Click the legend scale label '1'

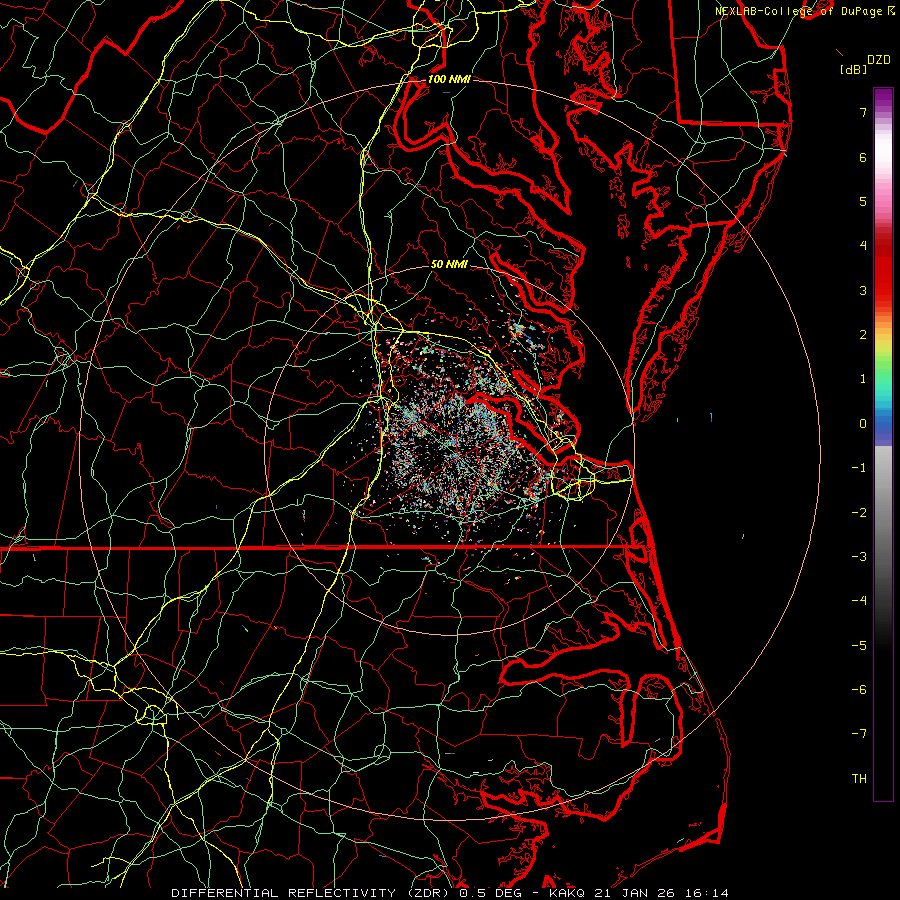point(863,379)
